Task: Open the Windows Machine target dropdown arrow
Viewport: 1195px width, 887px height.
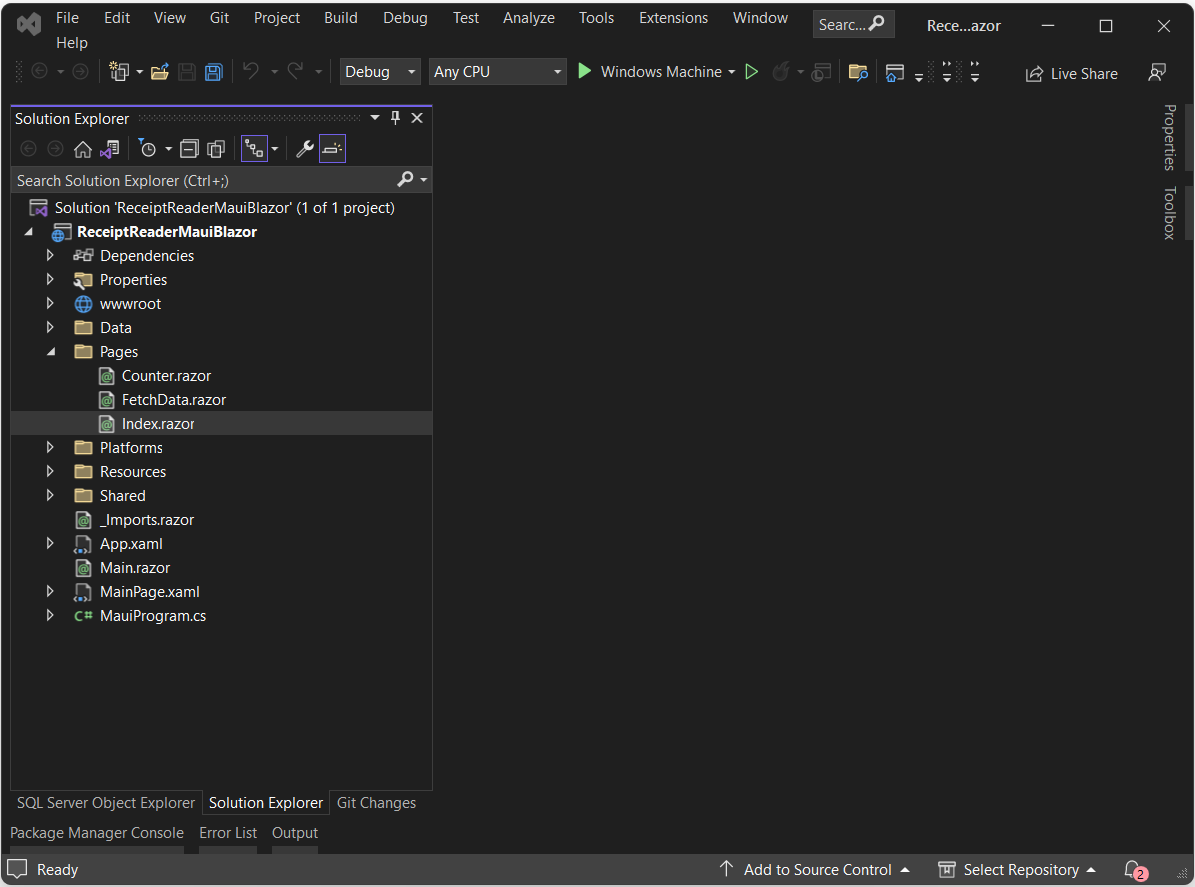Action: [732, 72]
